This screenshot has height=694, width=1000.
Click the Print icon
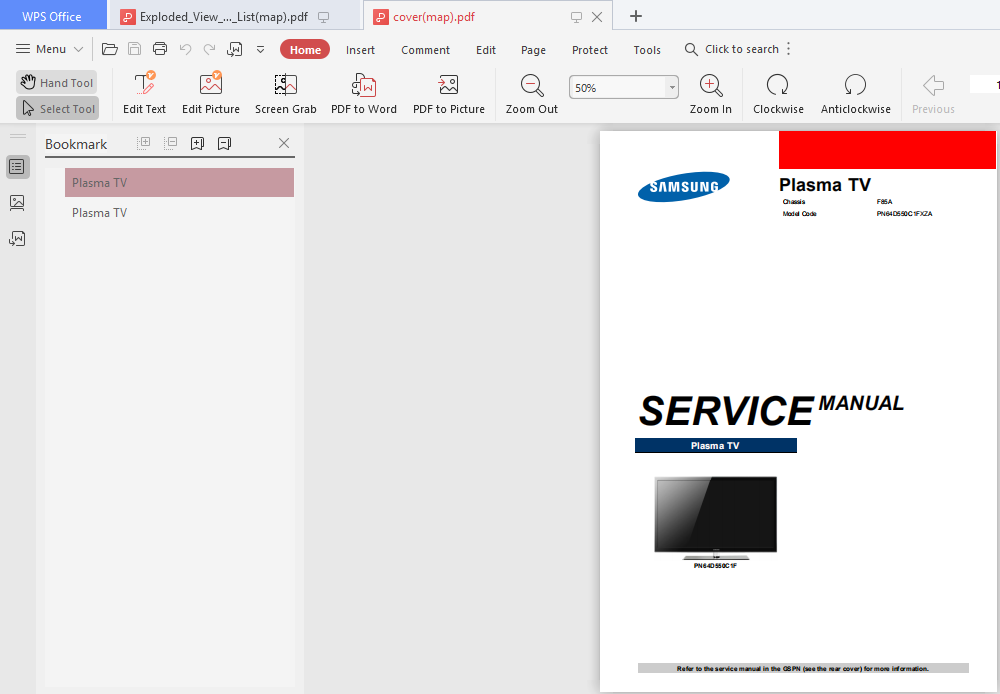160,49
